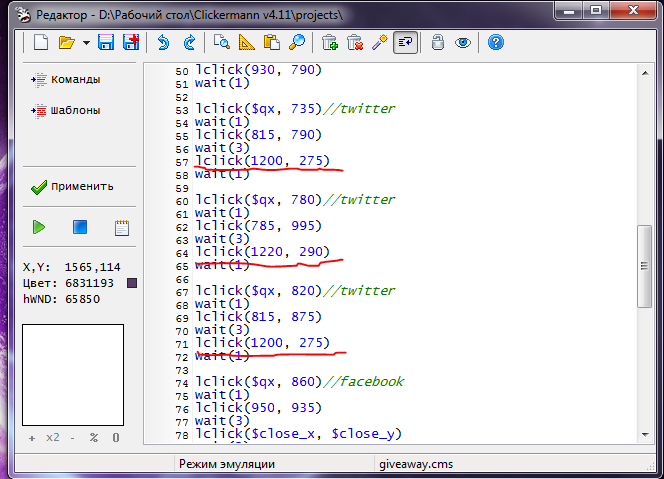Image resolution: width=664 pixels, height=479 pixels.
Task: Click giveaway.cms file name in status bar
Action: tap(416, 464)
